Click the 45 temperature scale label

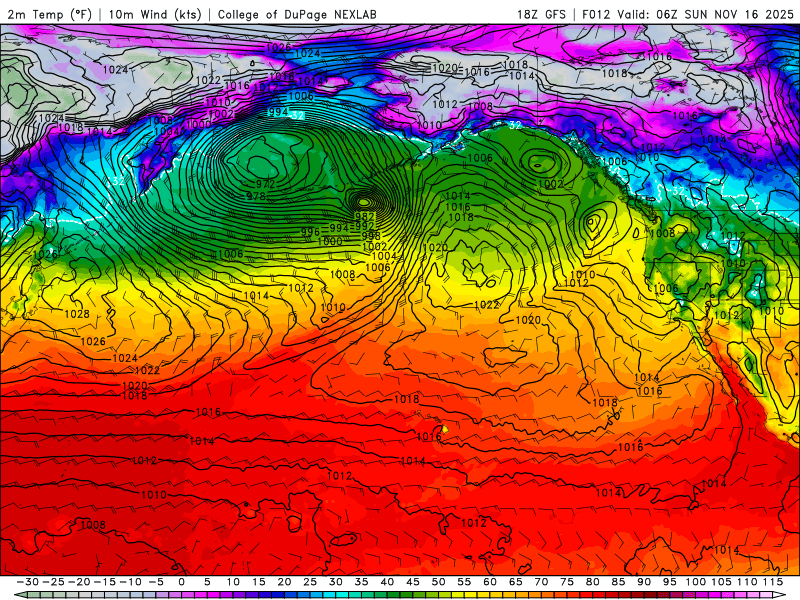coord(413,582)
